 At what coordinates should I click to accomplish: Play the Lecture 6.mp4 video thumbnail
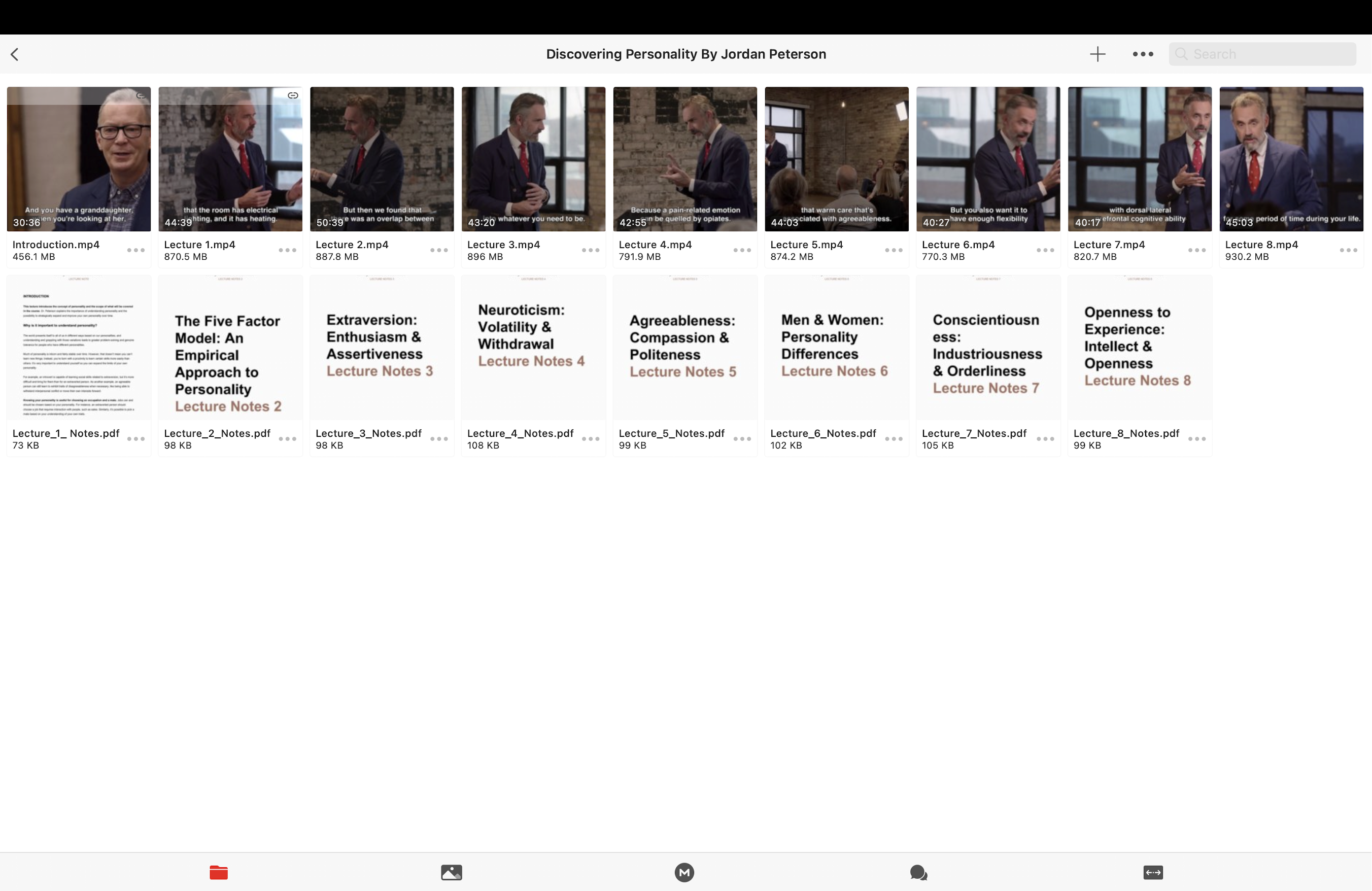(x=988, y=159)
